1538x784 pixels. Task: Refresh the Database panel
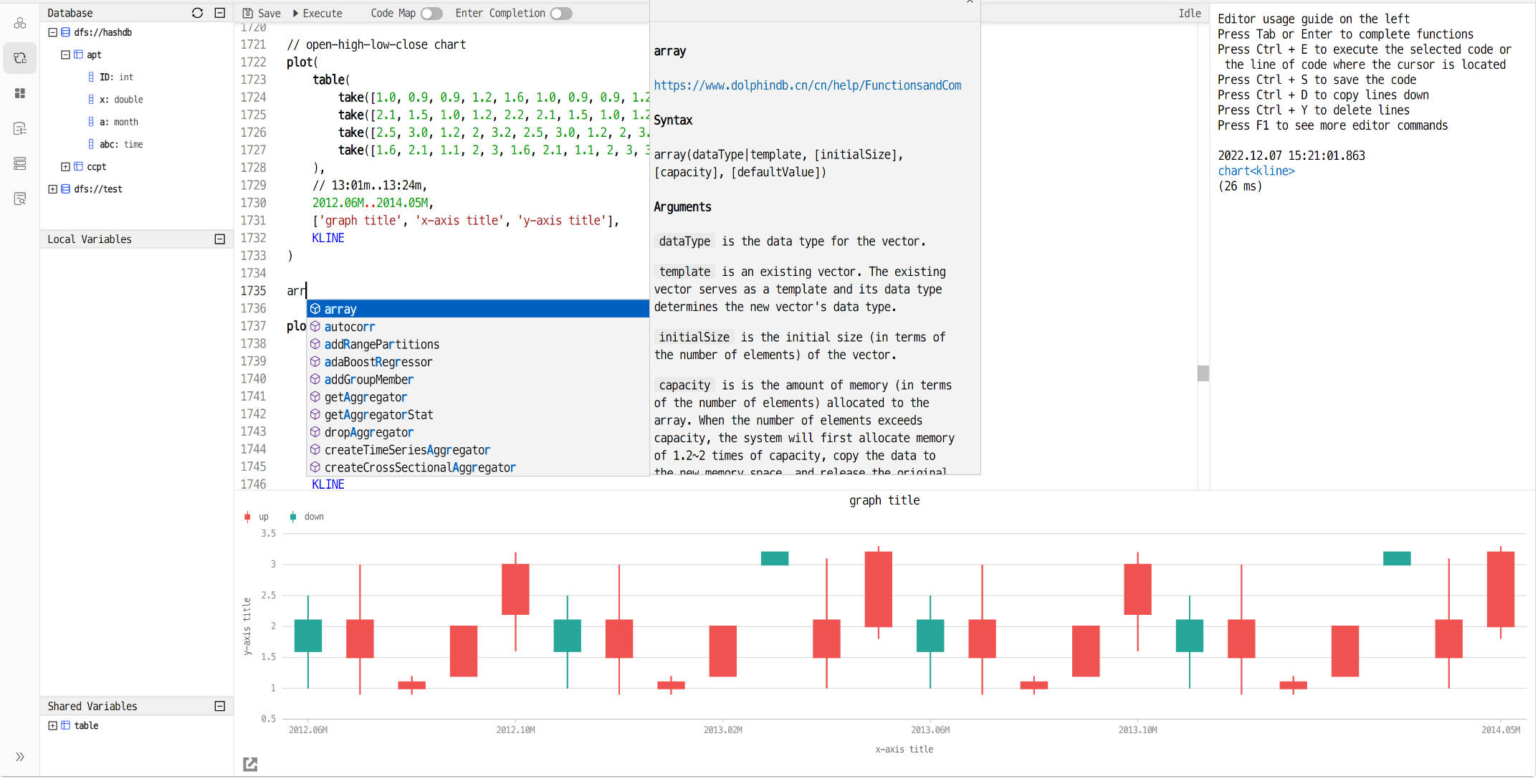(x=197, y=13)
